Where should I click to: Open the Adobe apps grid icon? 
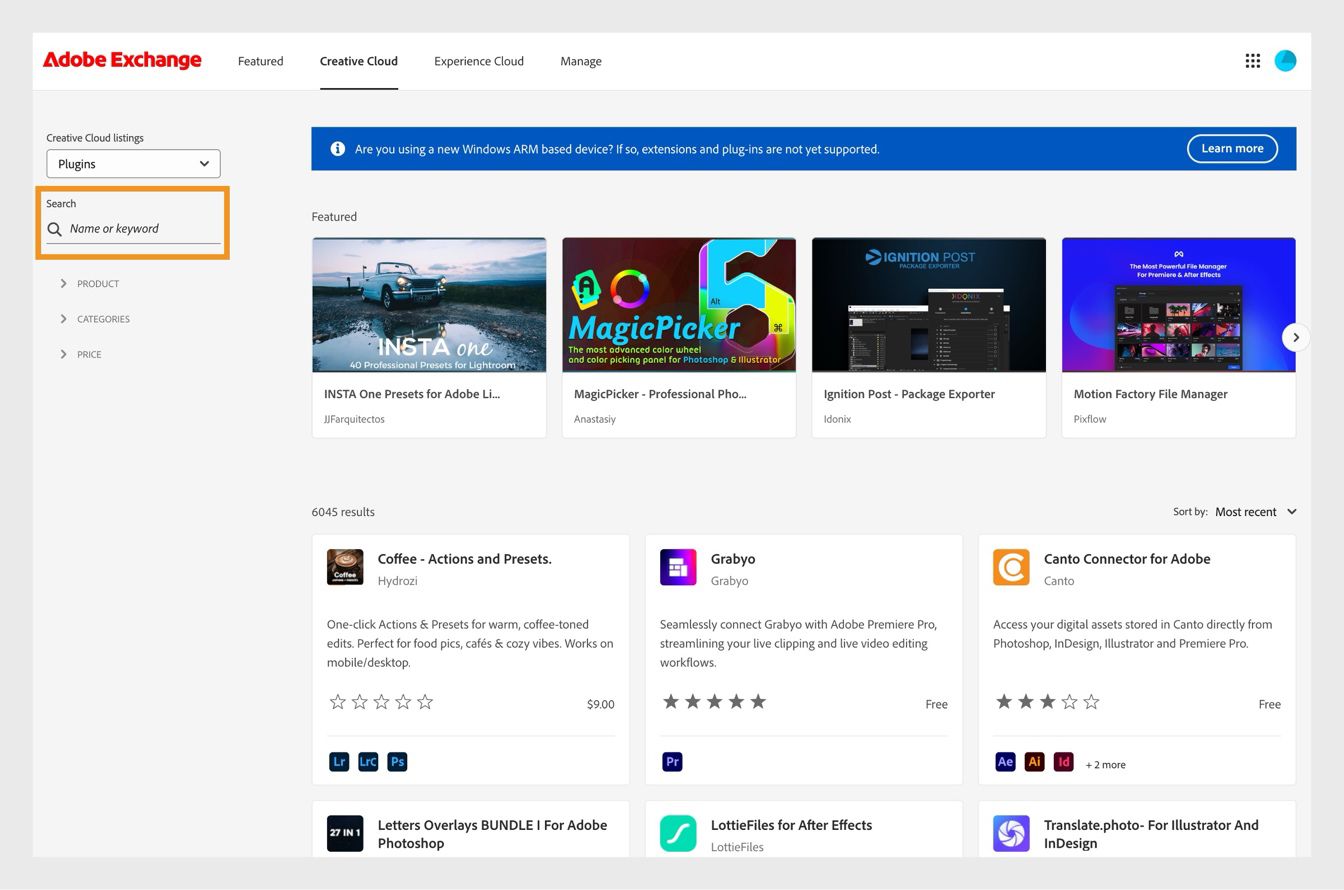(x=1252, y=60)
